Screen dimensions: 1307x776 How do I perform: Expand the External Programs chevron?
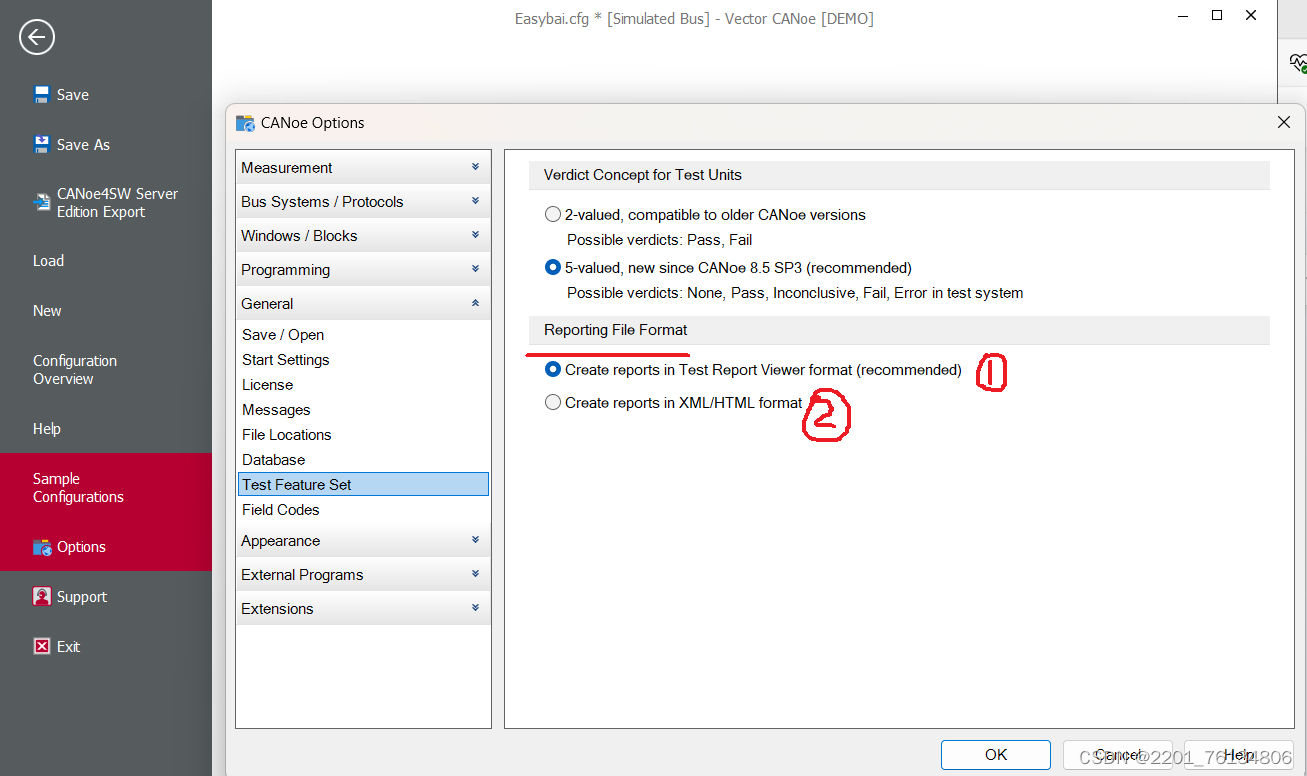475,574
